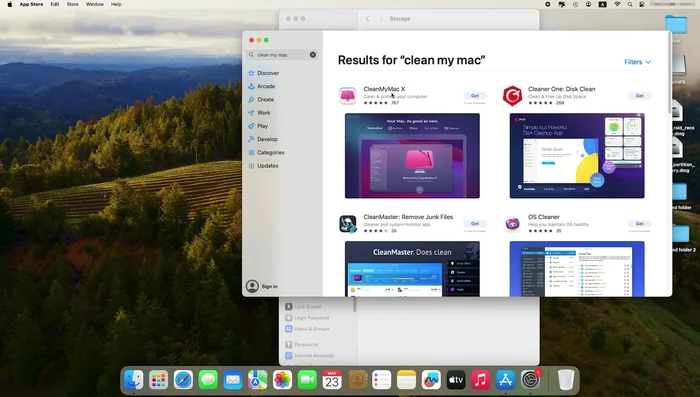Open the OS Cleaner title link

[543, 217]
